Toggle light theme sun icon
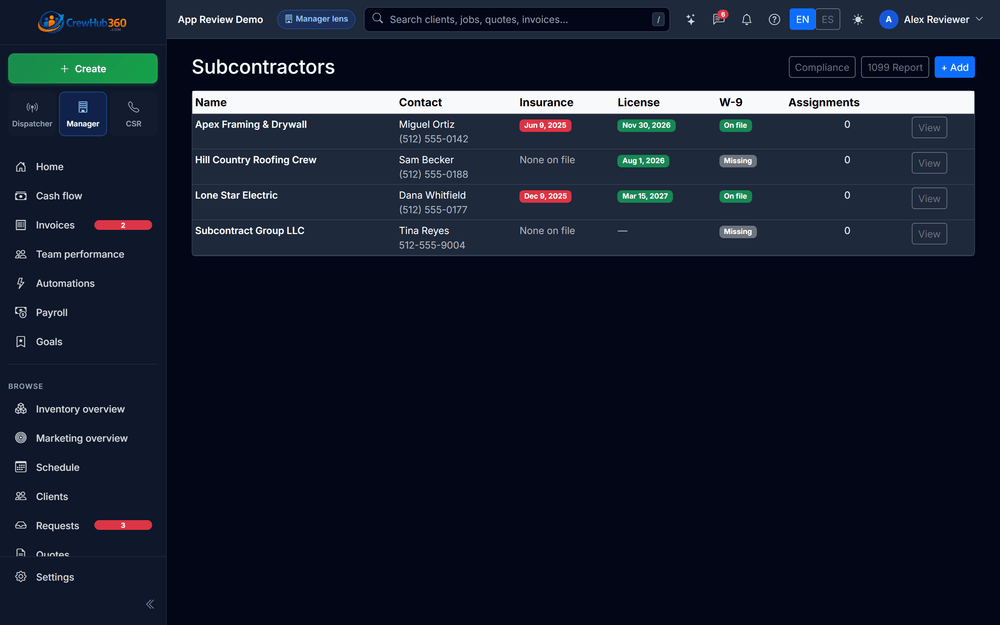Image resolution: width=1000 pixels, height=625 pixels. coord(858,19)
